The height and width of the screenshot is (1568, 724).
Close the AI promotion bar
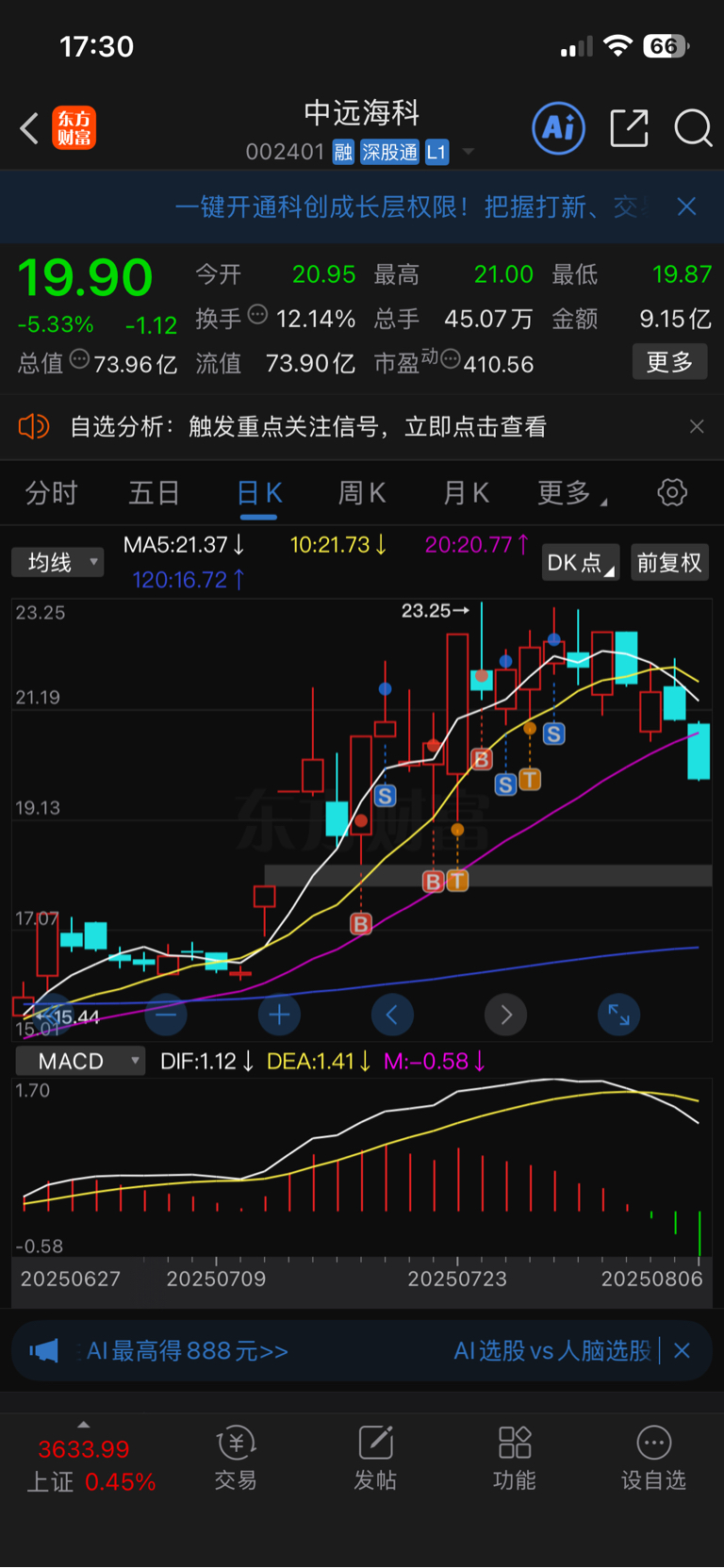[x=683, y=1351]
